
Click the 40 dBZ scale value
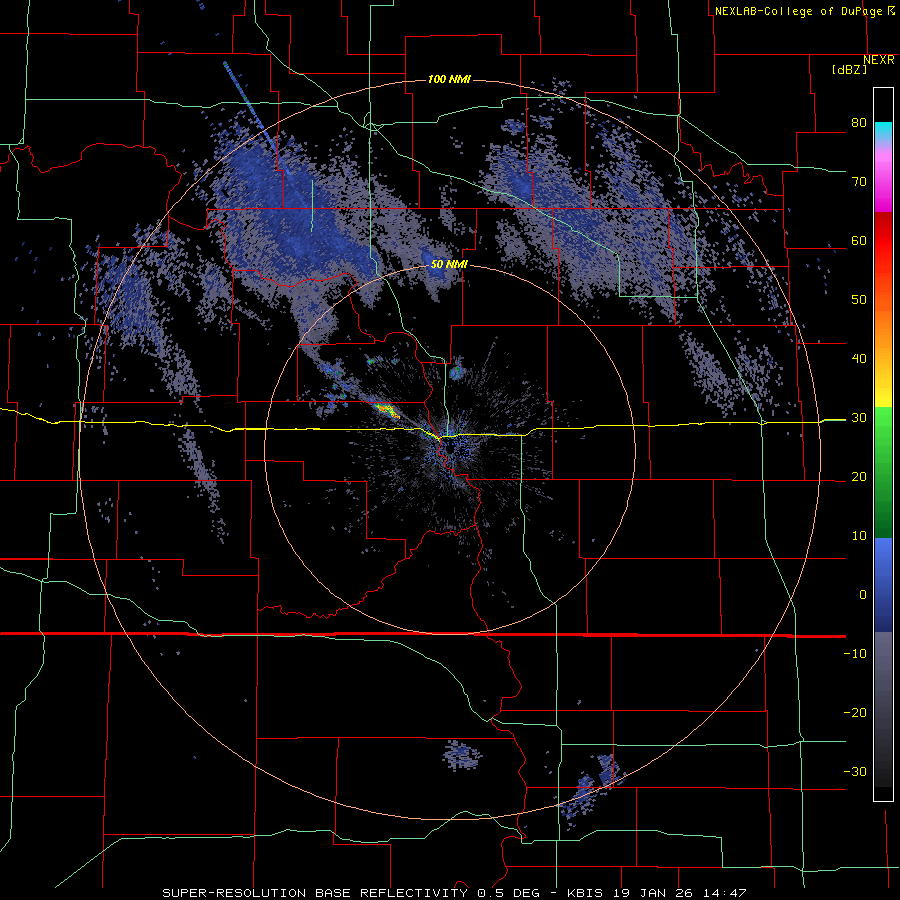click(x=859, y=359)
